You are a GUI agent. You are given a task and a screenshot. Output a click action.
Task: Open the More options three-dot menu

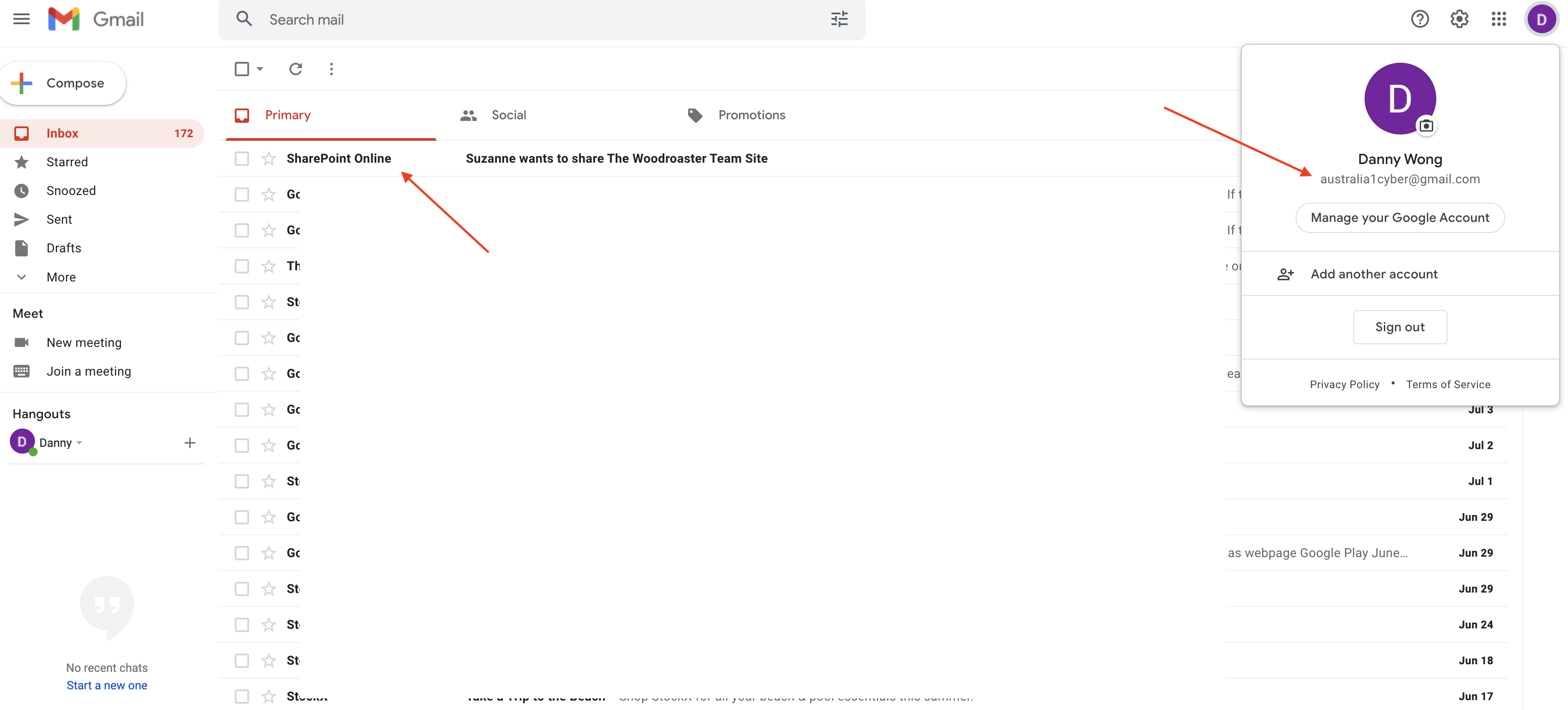pyautogui.click(x=331, y=69)
